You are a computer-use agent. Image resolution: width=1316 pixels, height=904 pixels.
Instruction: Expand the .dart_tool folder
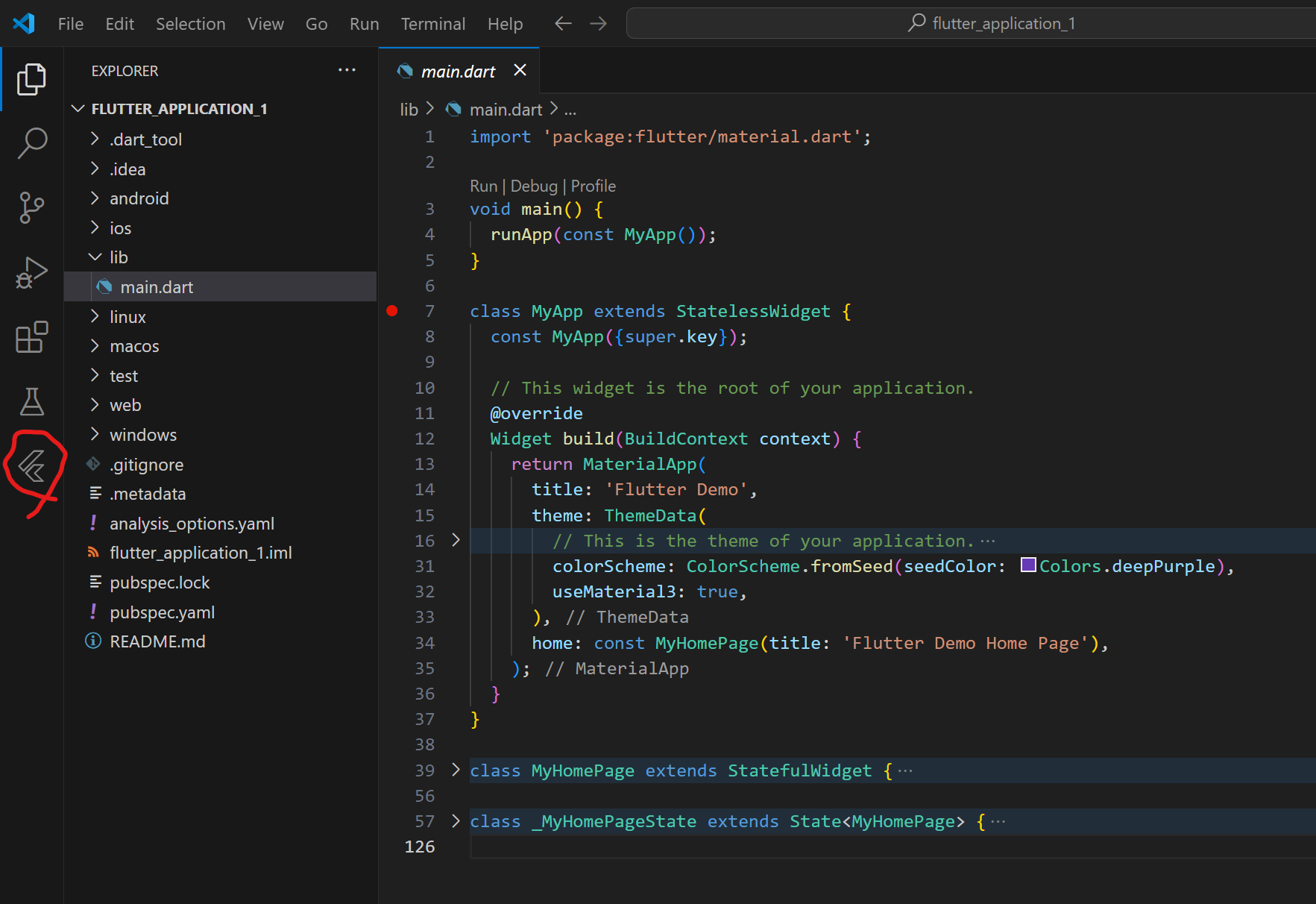(221, 139)
